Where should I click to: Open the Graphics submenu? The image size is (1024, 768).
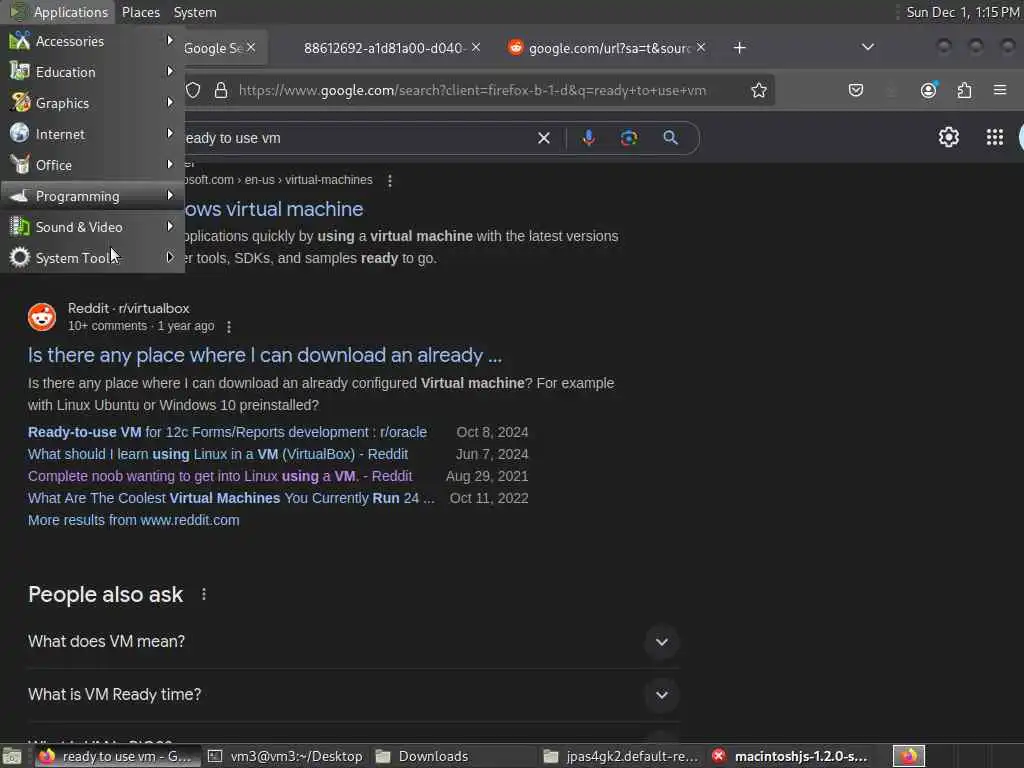tap(92, 103)
